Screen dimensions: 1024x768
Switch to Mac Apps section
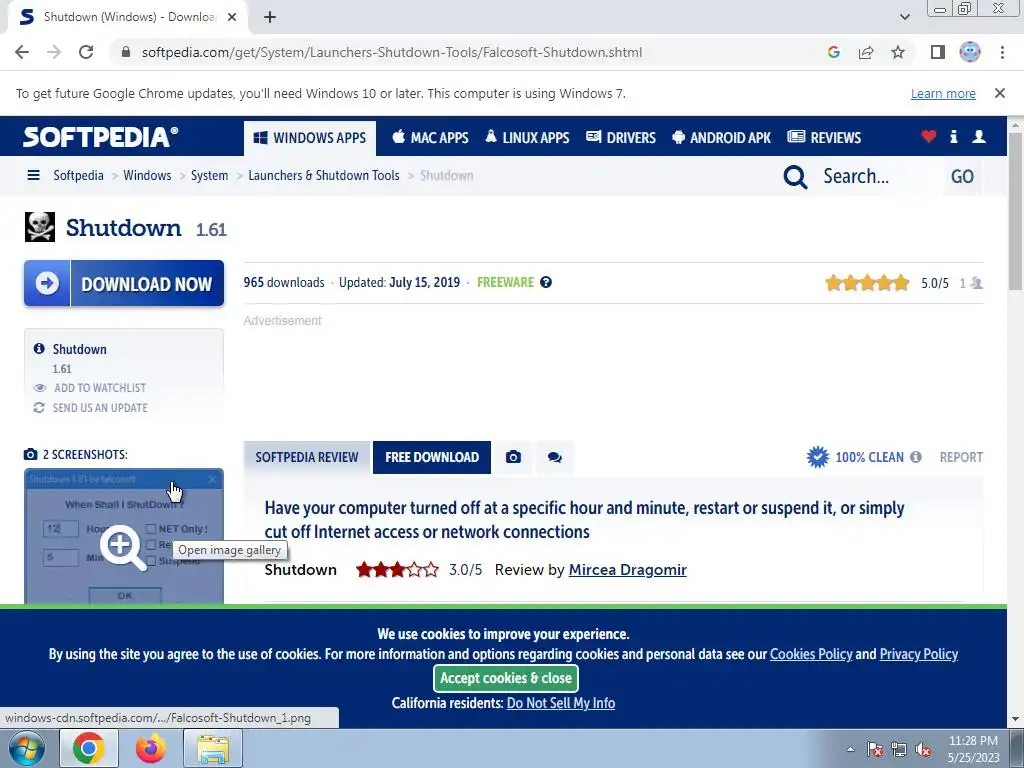point(430,138)
